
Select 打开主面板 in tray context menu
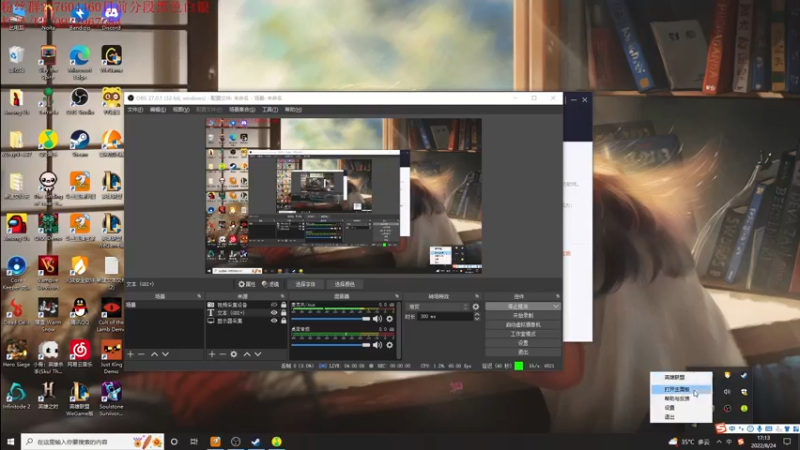point(681,389)
